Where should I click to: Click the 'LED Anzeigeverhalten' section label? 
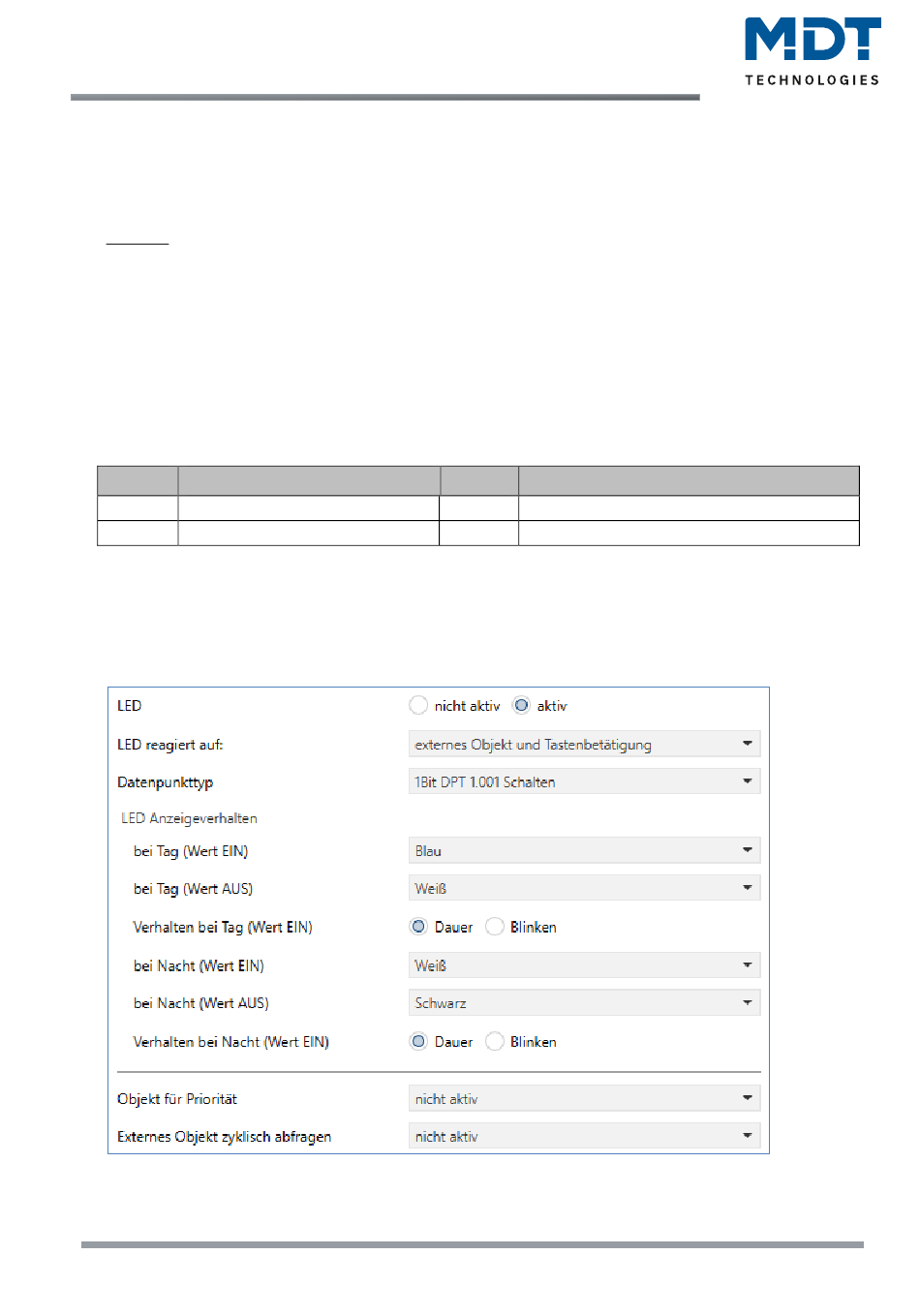(x=189, y=818)
